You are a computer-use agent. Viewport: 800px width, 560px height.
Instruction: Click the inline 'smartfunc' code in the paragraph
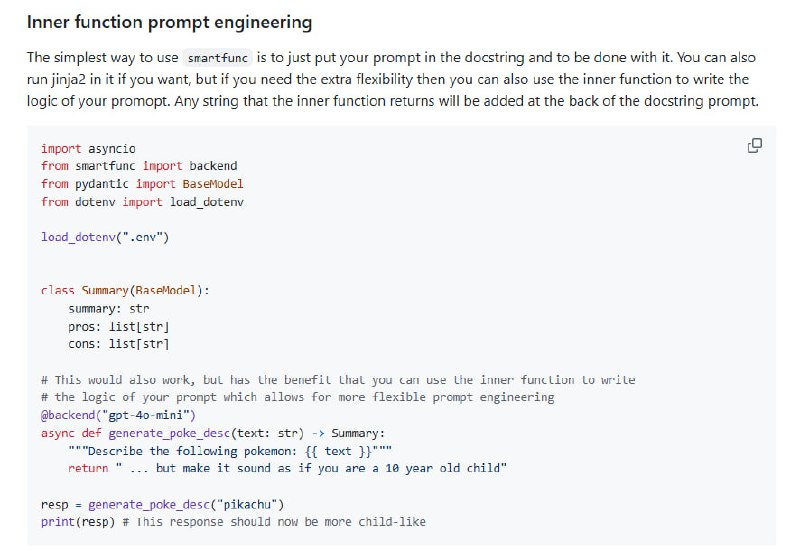(x=217, y=59)
